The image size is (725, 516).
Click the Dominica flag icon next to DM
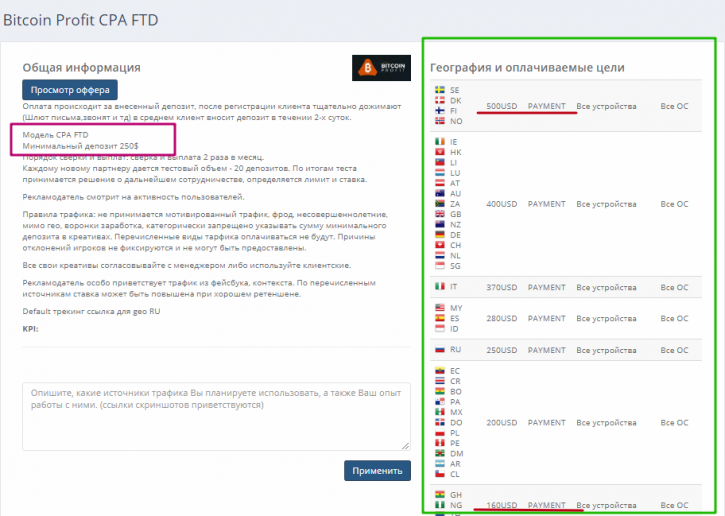pyautogui.click(x=440, y=454)
